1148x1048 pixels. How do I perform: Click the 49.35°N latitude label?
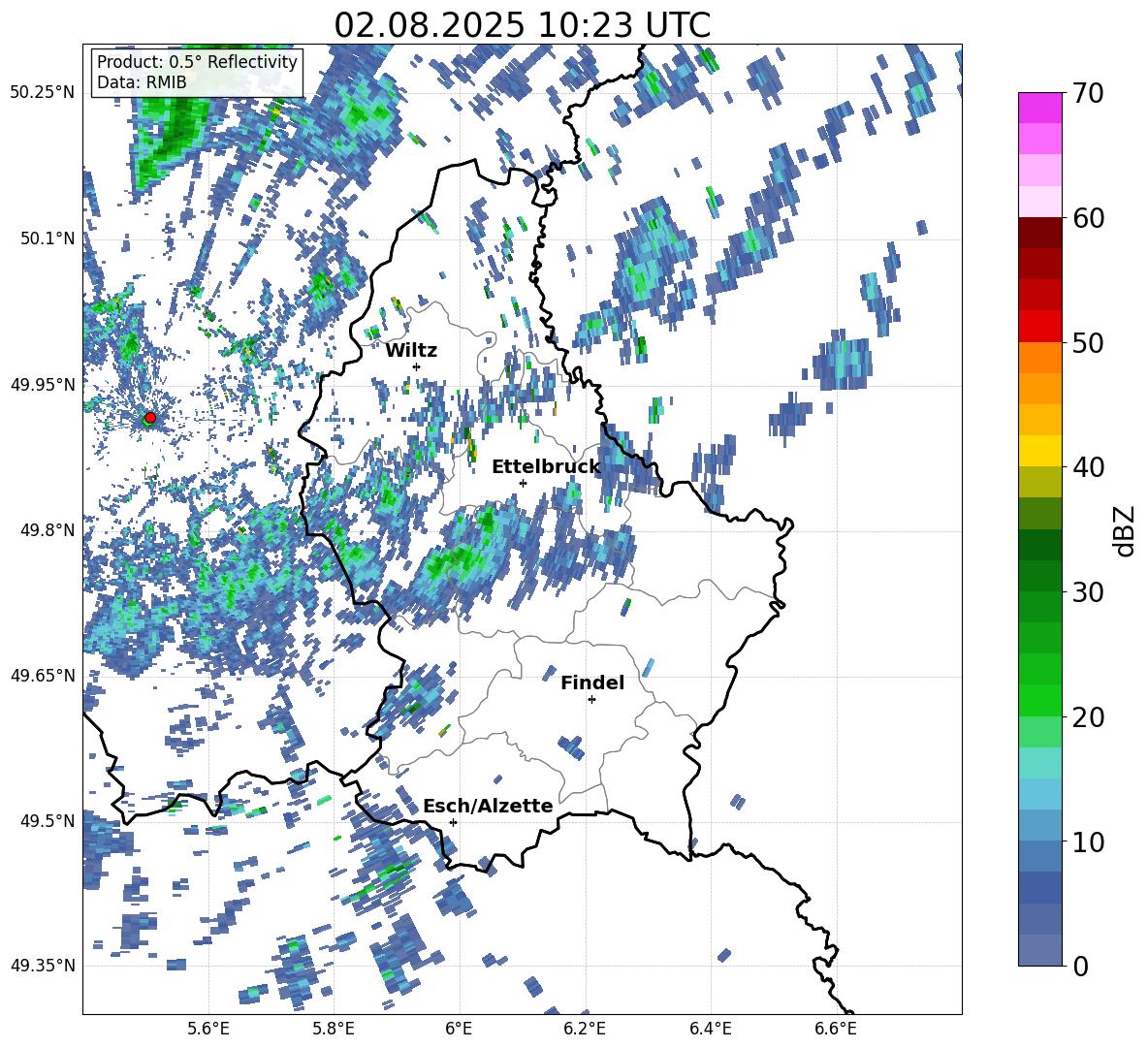point(43,966)
